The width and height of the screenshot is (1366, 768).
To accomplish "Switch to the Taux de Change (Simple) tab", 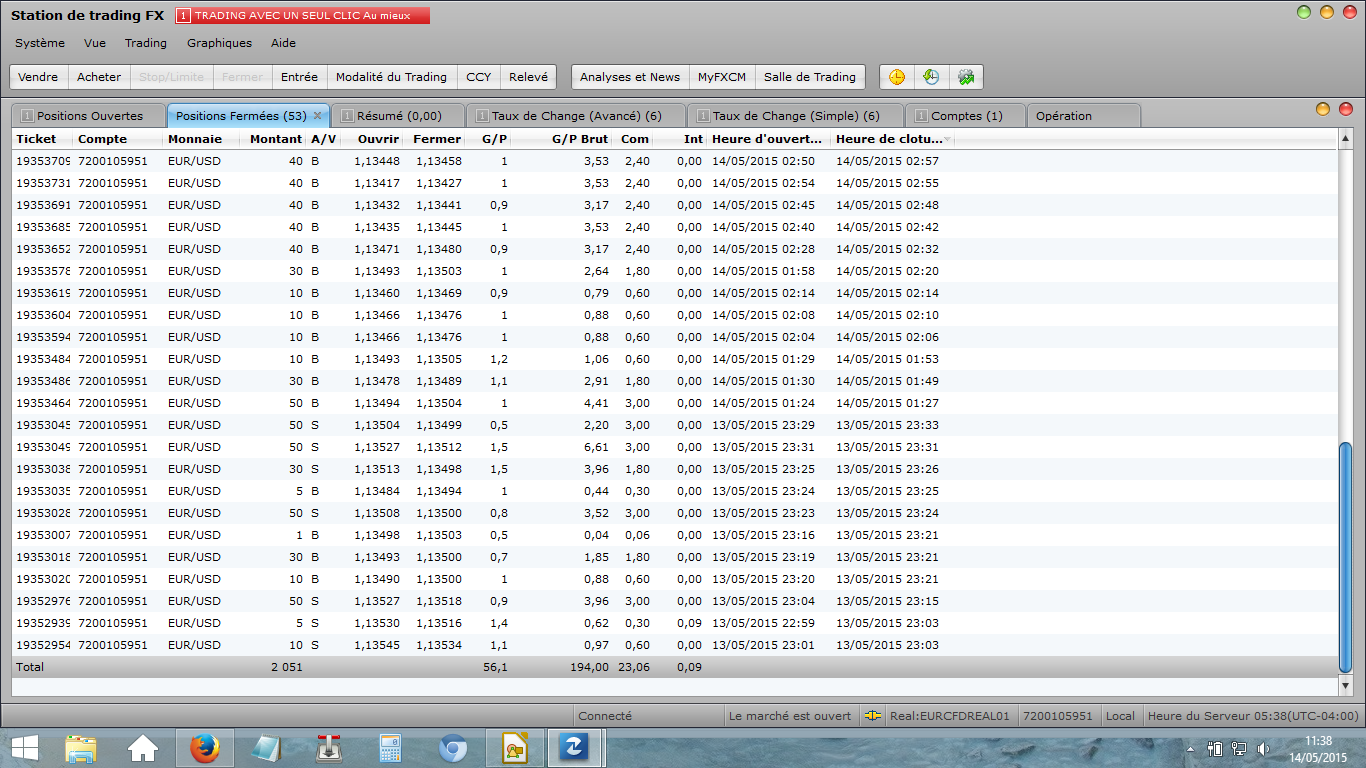I will tap(795, 116).
